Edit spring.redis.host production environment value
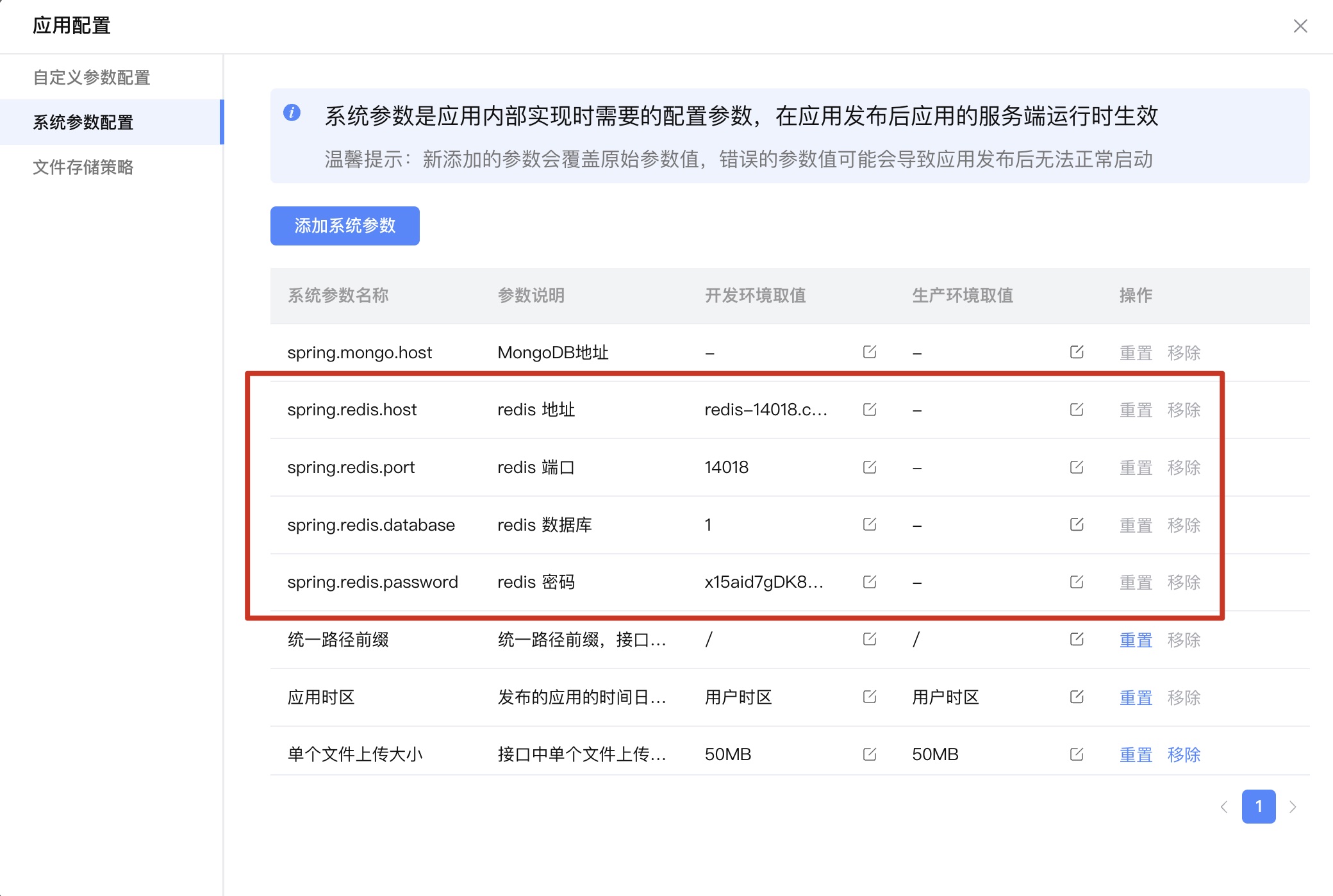This screenshot has height=896, width=1333. pyautogui.click(x=1076, y=410)
